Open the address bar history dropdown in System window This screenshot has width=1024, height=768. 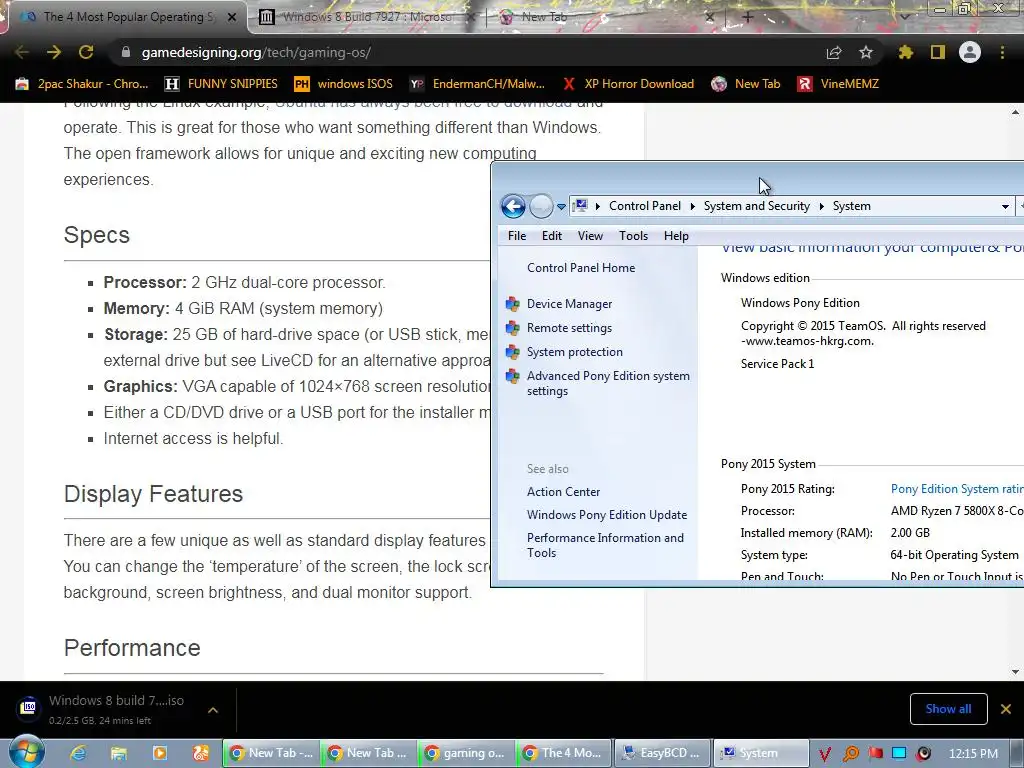[x=1005, y=206]
